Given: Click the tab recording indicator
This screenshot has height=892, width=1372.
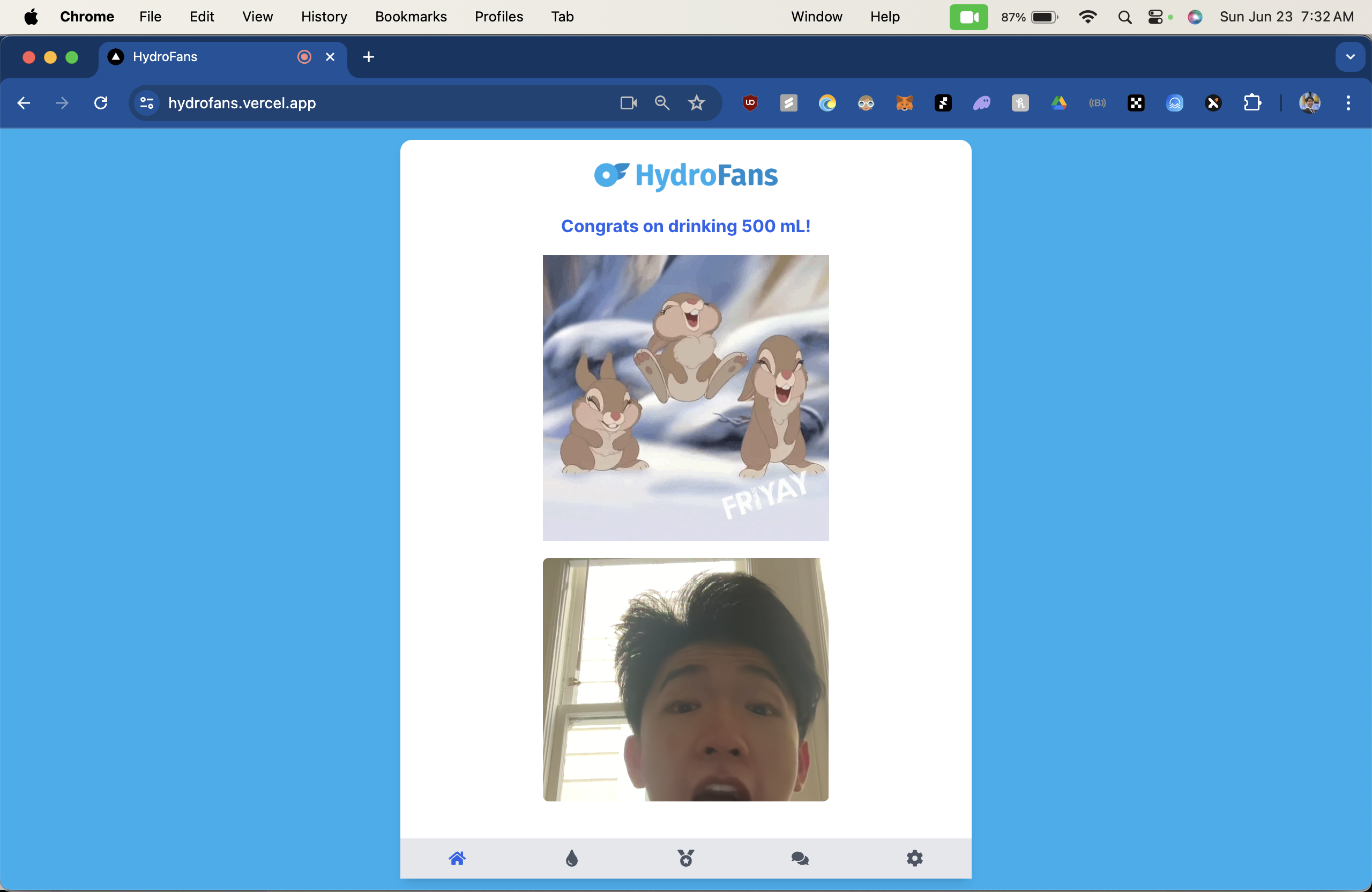Looking at the screenshot, I should [x=304, y=56].
